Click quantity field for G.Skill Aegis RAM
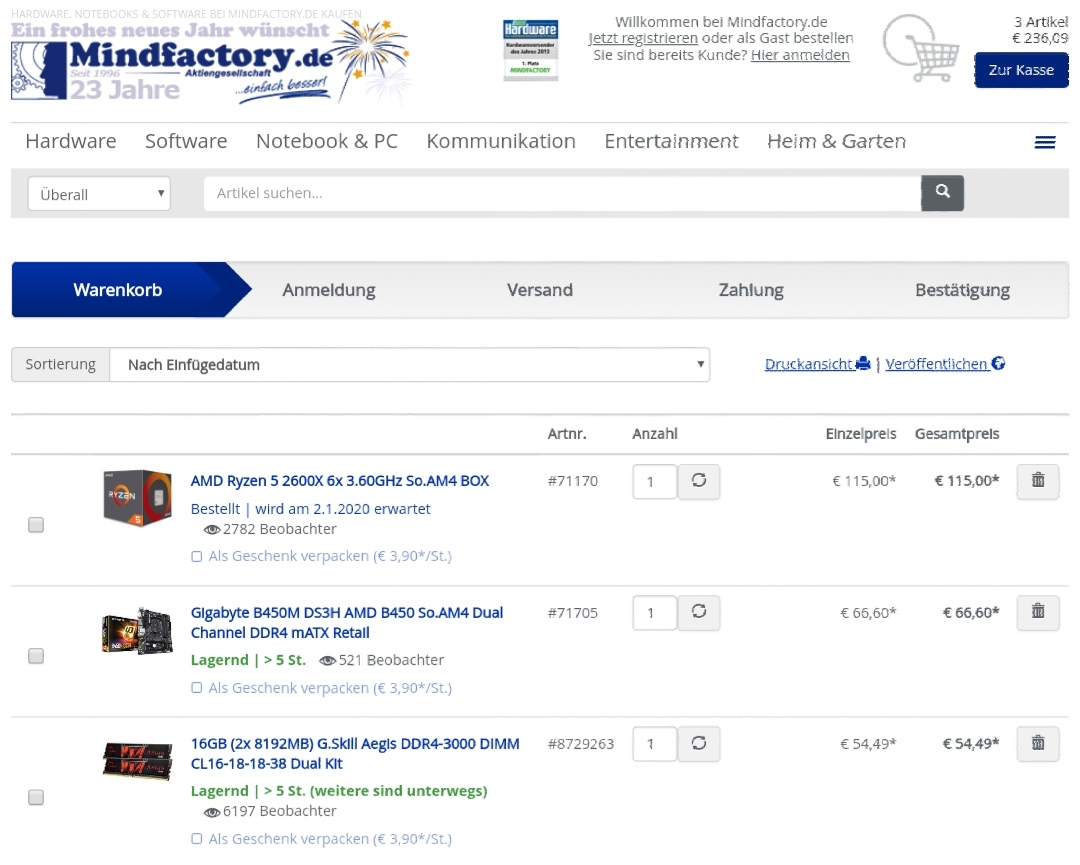1080x865 pixels. (654, 744)
